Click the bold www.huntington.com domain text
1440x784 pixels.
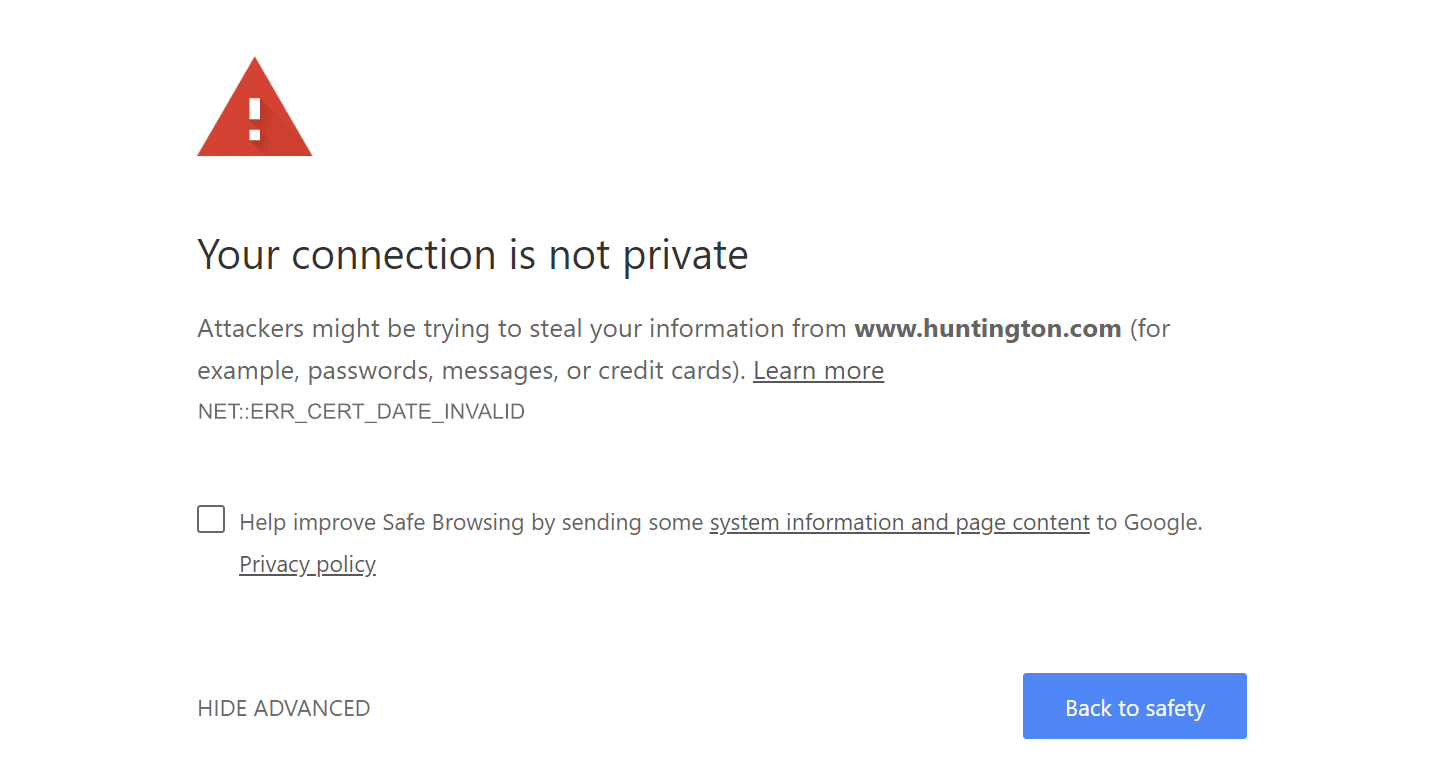click(x=987, y=328)
